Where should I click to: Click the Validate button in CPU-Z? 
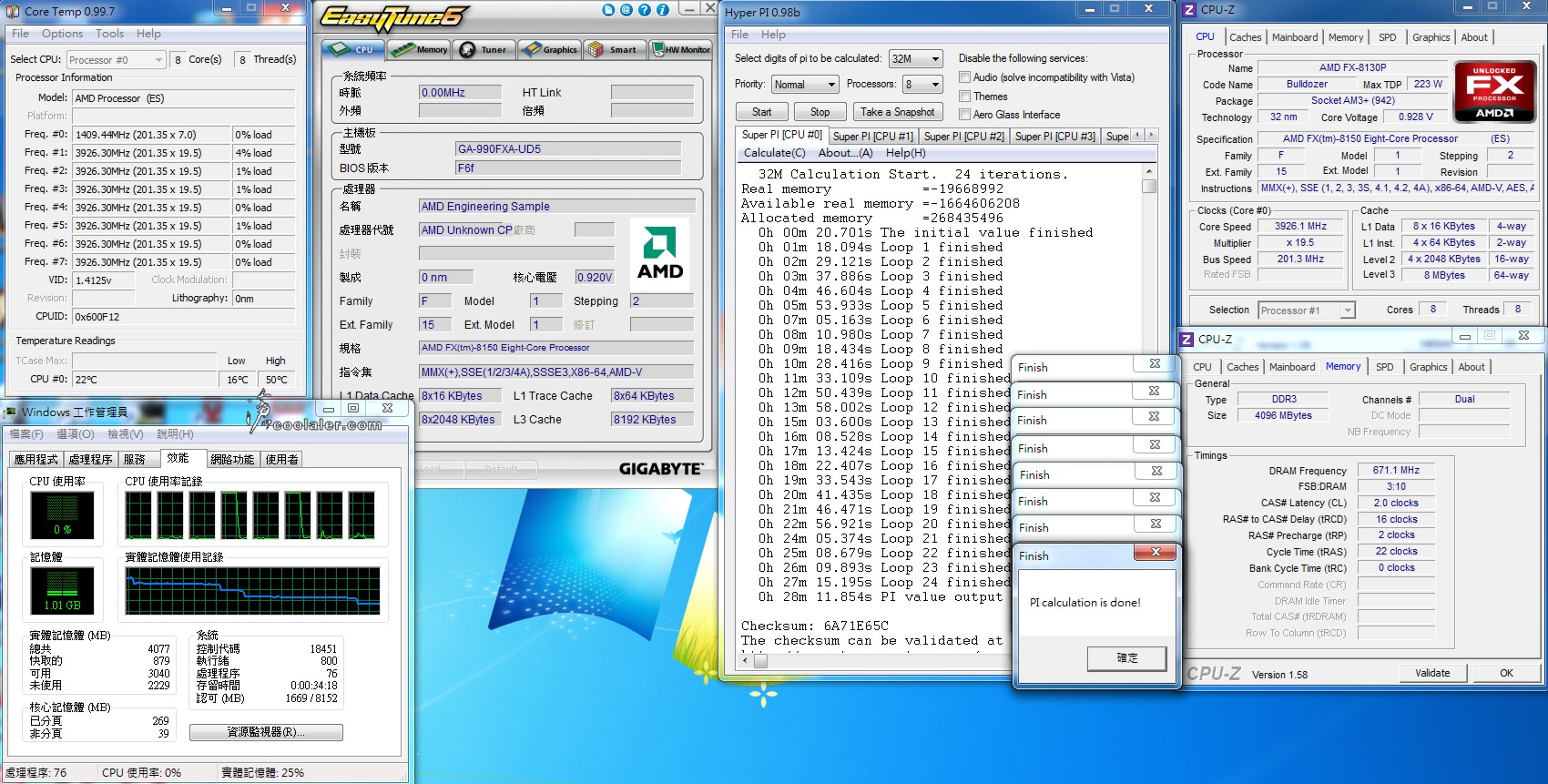[1432, 674]
